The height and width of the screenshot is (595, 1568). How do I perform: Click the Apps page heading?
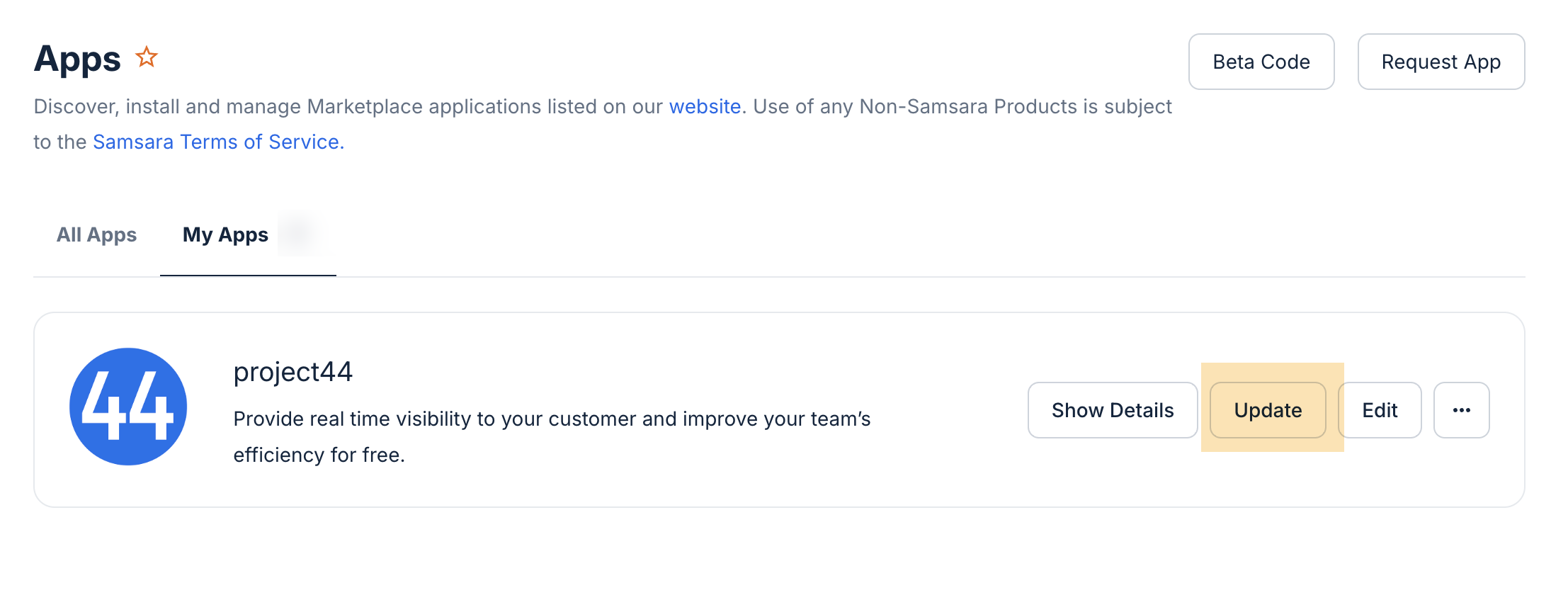point(77,59)
